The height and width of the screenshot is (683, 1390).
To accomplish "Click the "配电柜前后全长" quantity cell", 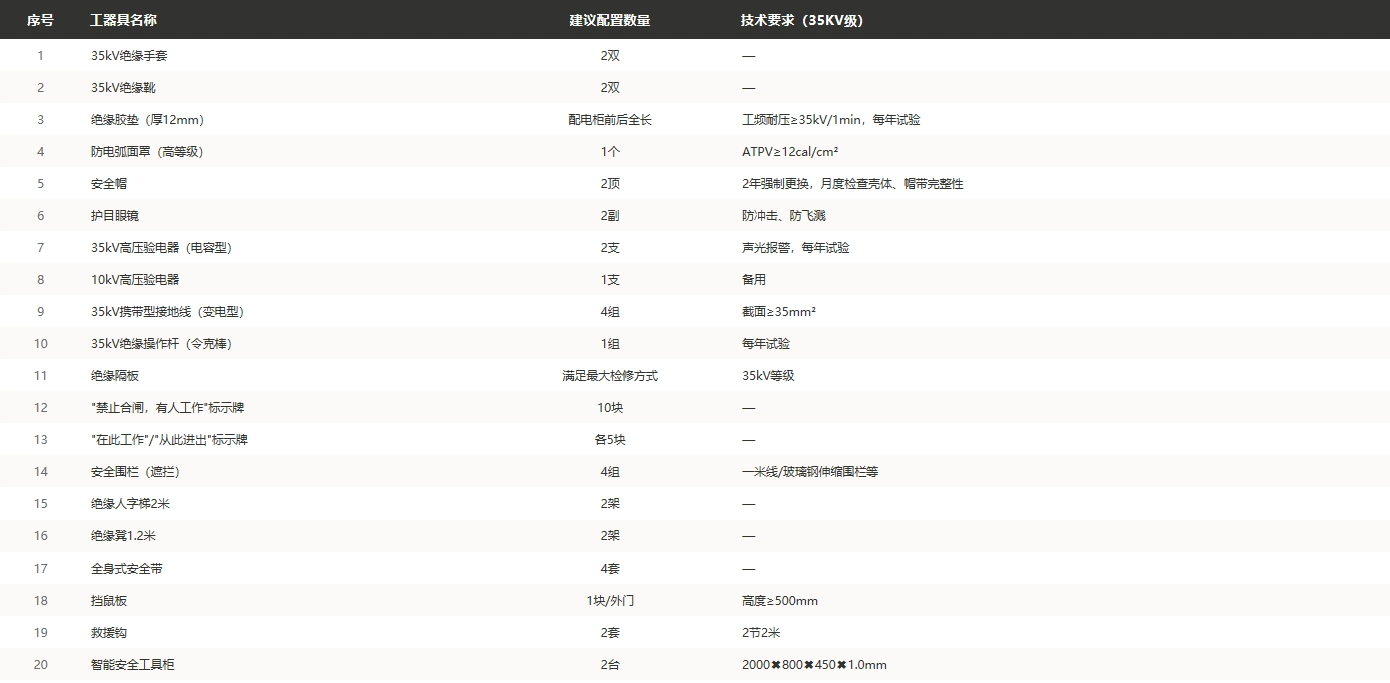I will [x=610, y=120].
